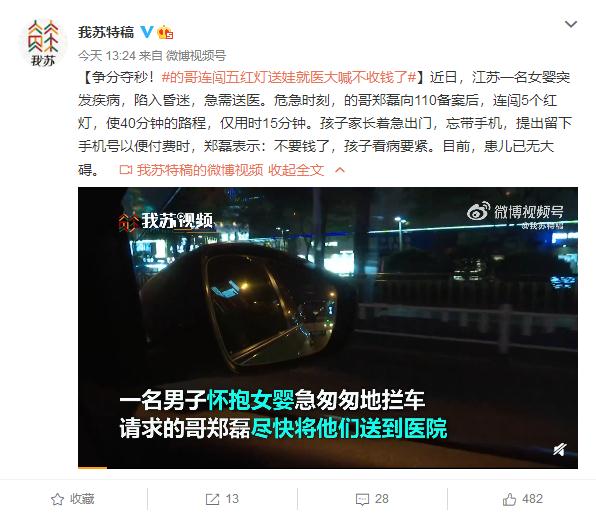This screenshot has width=596, height=516.
Task: Open the 我苏特稿 profile avatar
Action: click(x=43, y=42)
